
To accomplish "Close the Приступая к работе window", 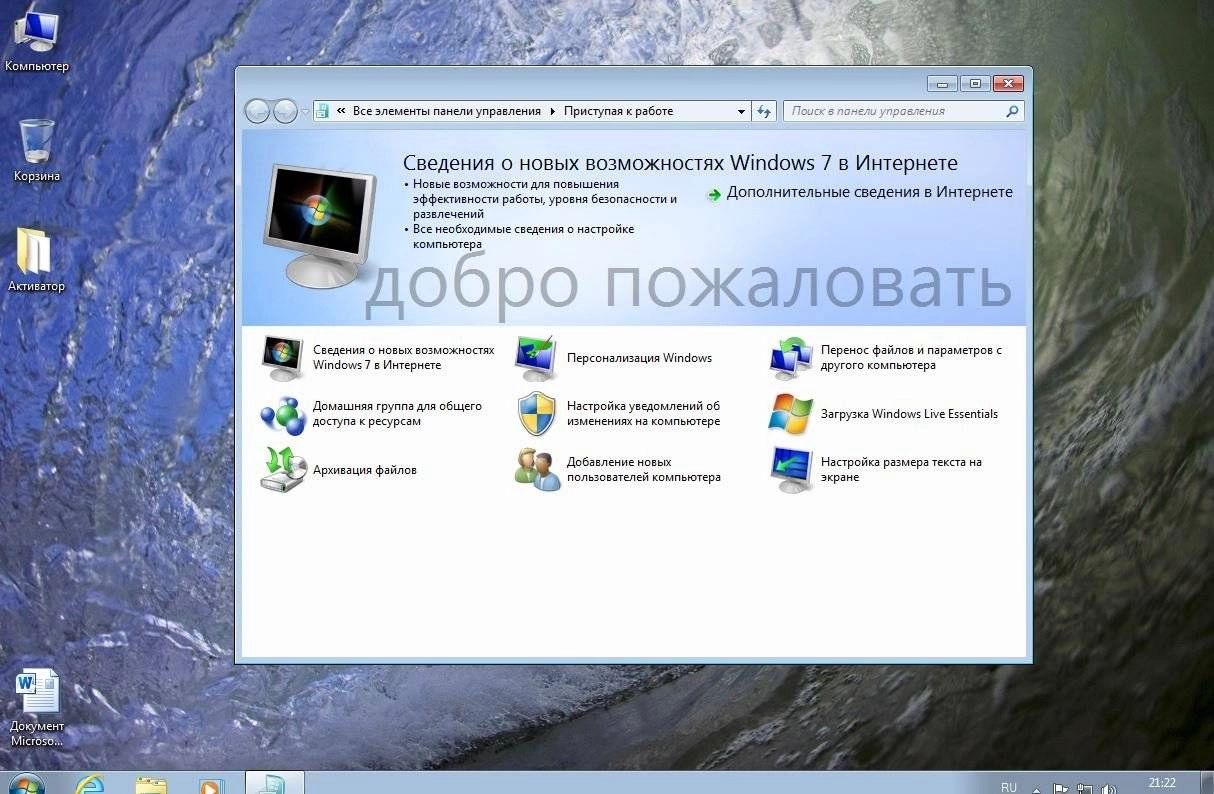I will coord(1008,84).
